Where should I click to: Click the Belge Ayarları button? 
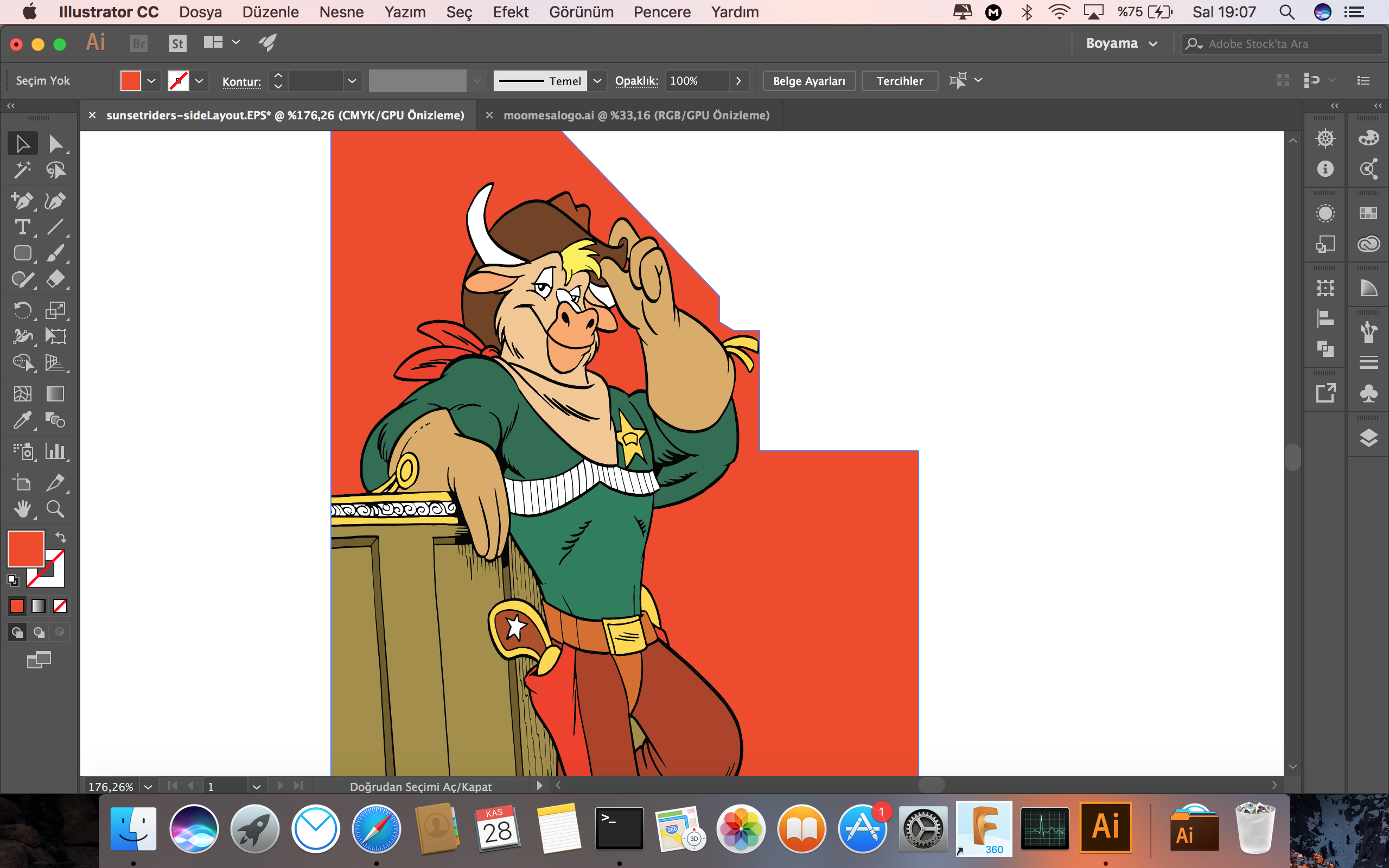[x=809, y=81]
